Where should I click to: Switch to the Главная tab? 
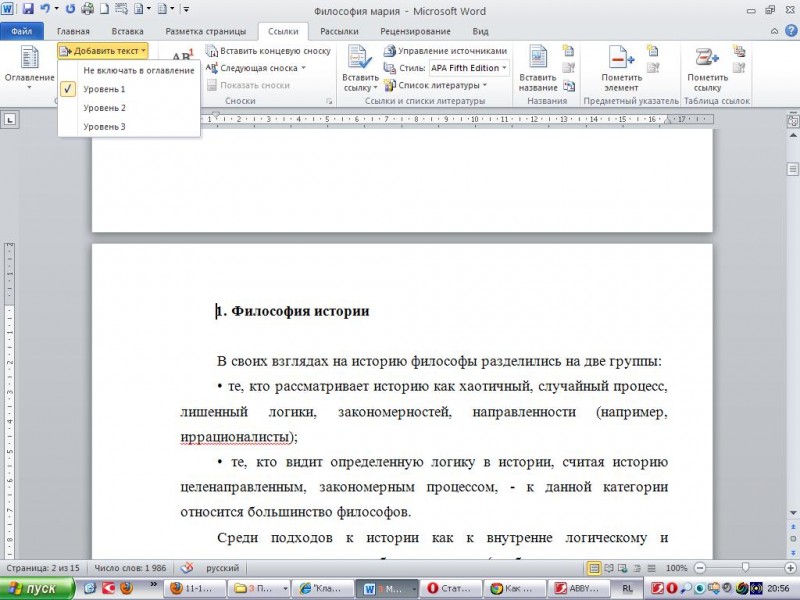[x=73, y=31]
